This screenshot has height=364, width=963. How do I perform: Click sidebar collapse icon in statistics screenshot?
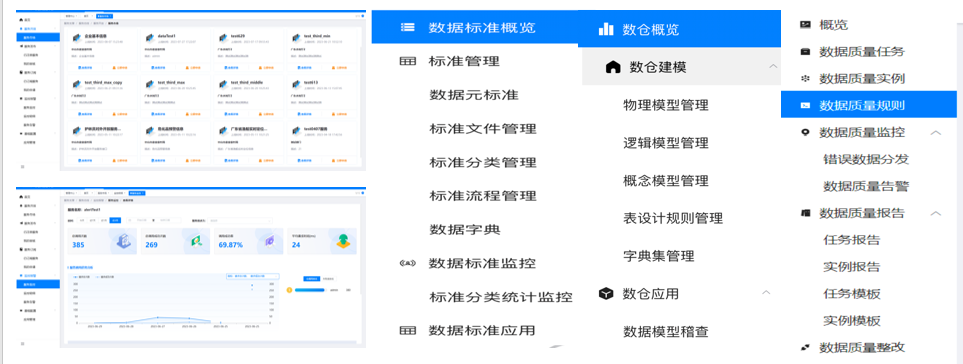22,343
